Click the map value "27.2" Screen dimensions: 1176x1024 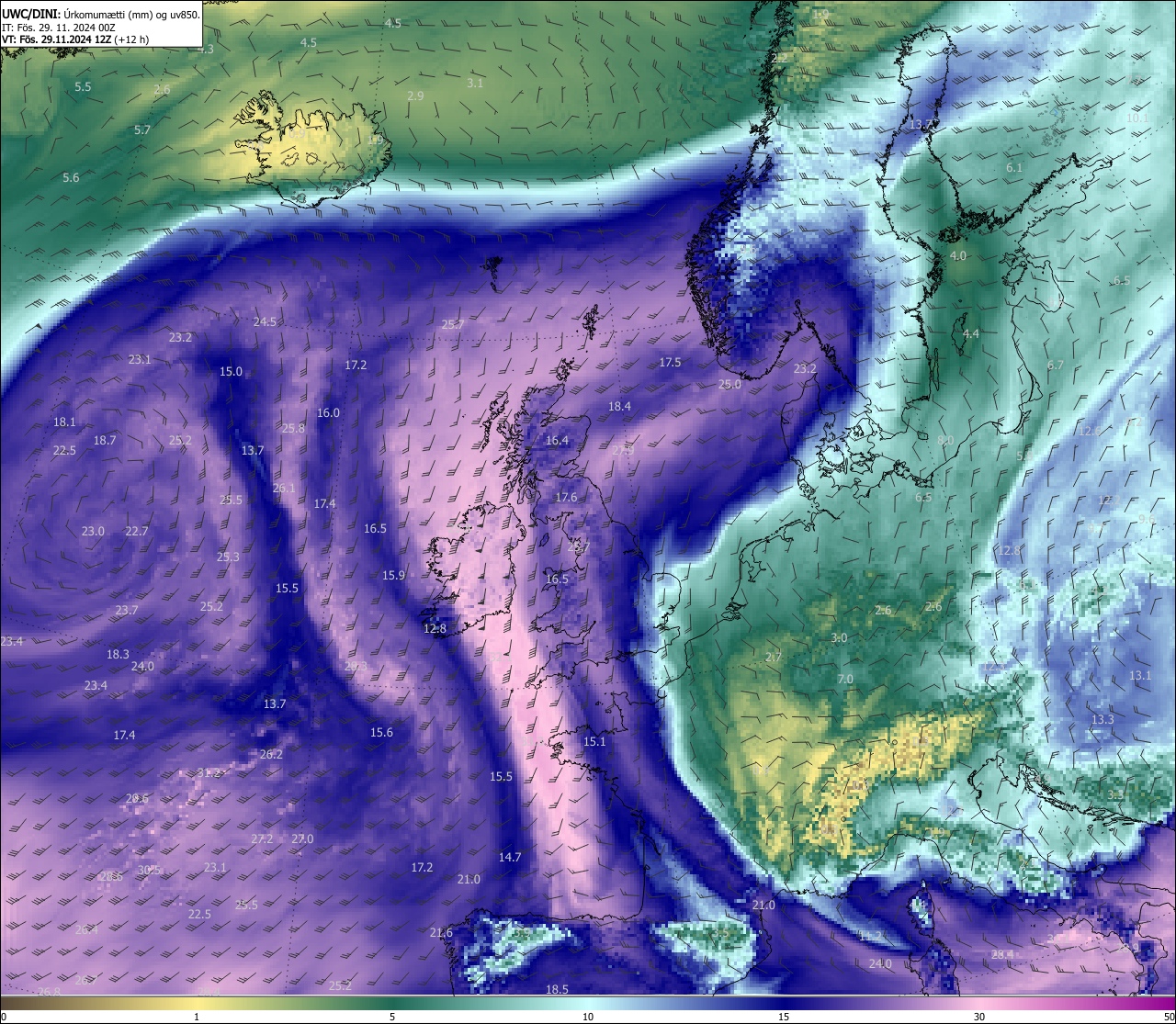click(x=262, y=839)
